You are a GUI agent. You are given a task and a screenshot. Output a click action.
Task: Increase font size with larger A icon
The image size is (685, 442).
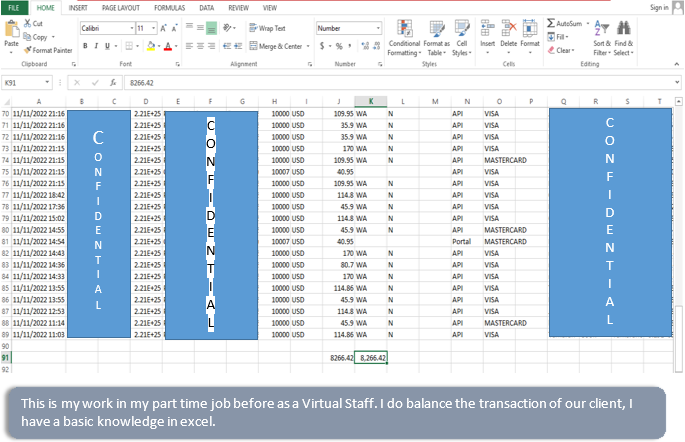pos(163,28)
